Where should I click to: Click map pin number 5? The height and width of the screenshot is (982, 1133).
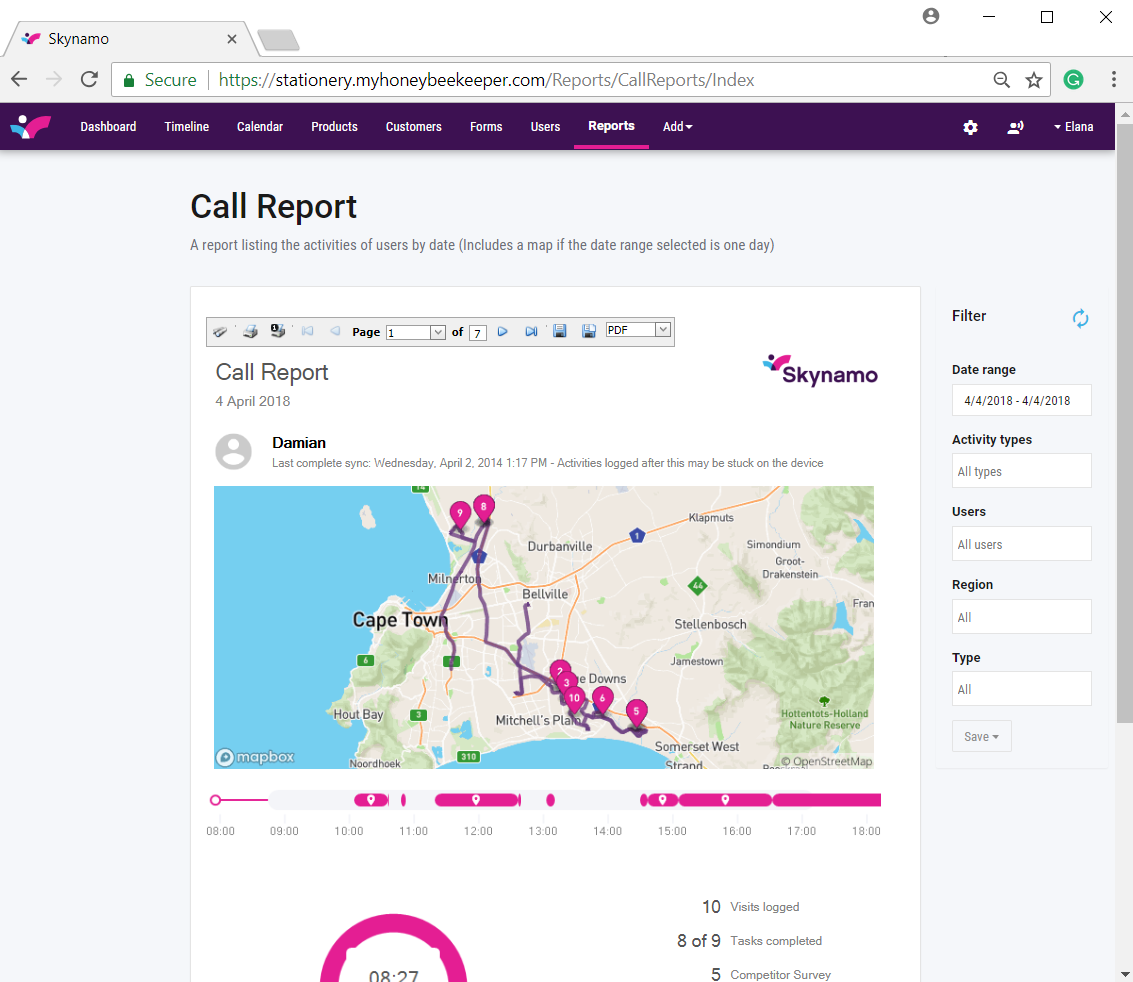(636, 712)
